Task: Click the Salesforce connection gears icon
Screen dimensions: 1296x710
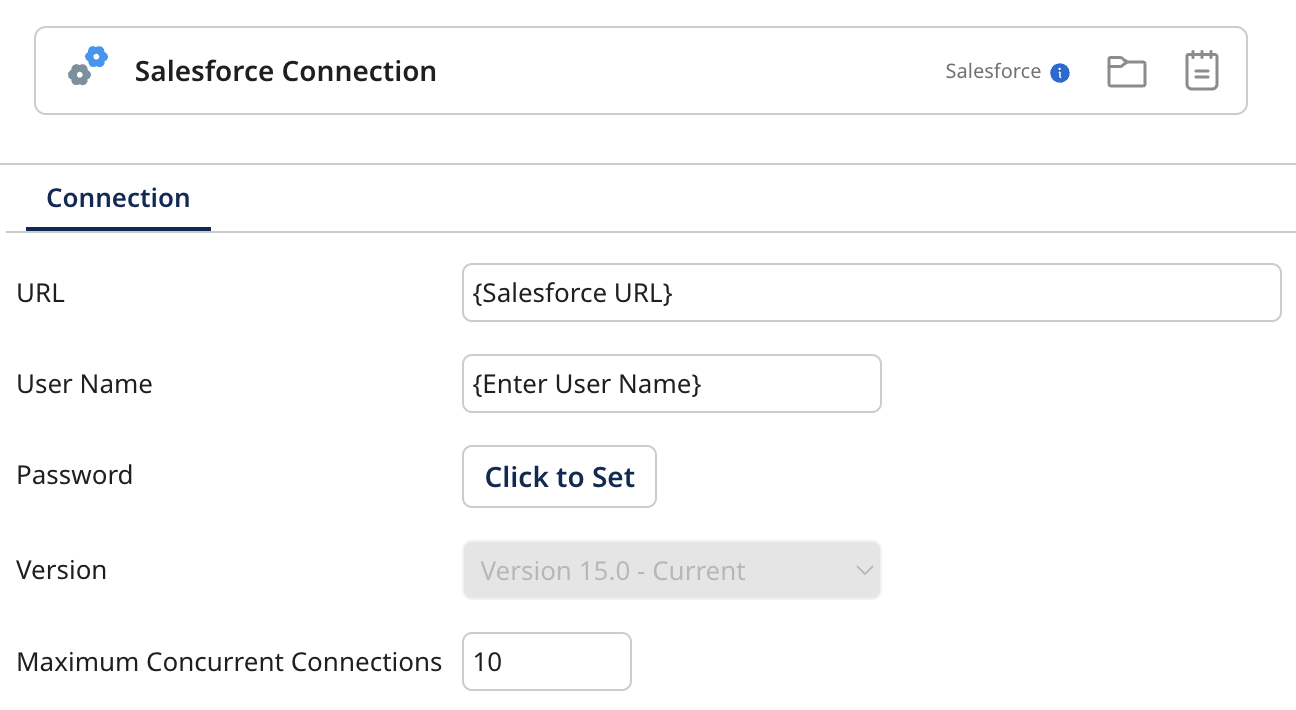Action: click(x=87, y=67)
